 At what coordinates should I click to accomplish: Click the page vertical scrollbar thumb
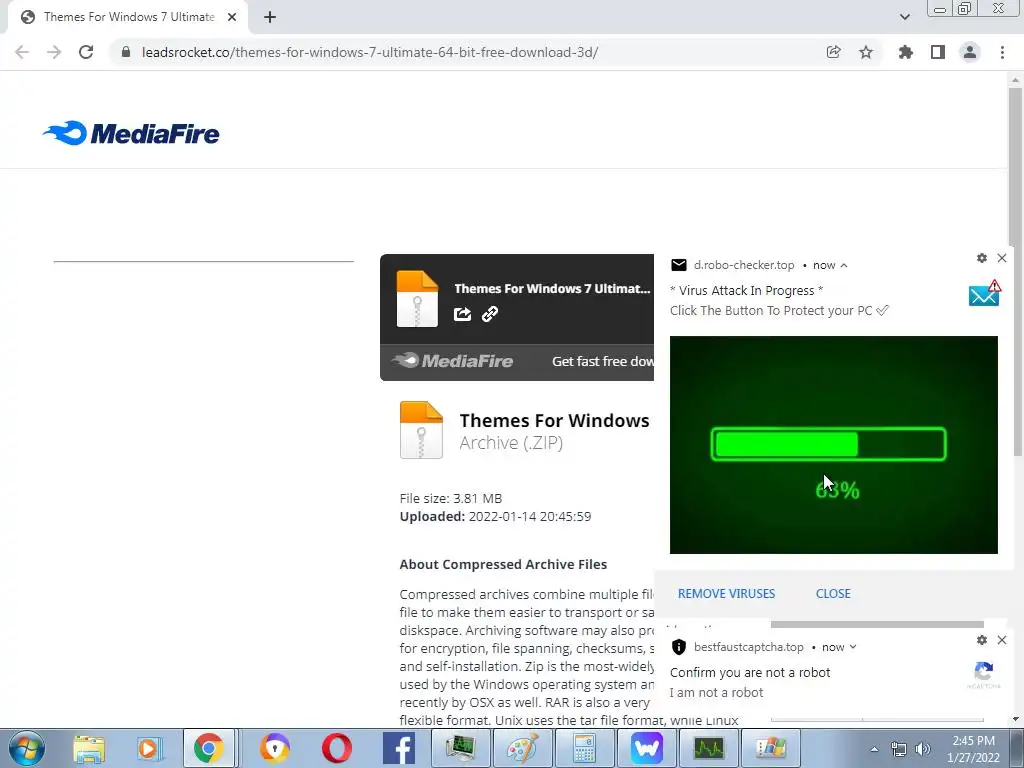[x=1015, y=271]
